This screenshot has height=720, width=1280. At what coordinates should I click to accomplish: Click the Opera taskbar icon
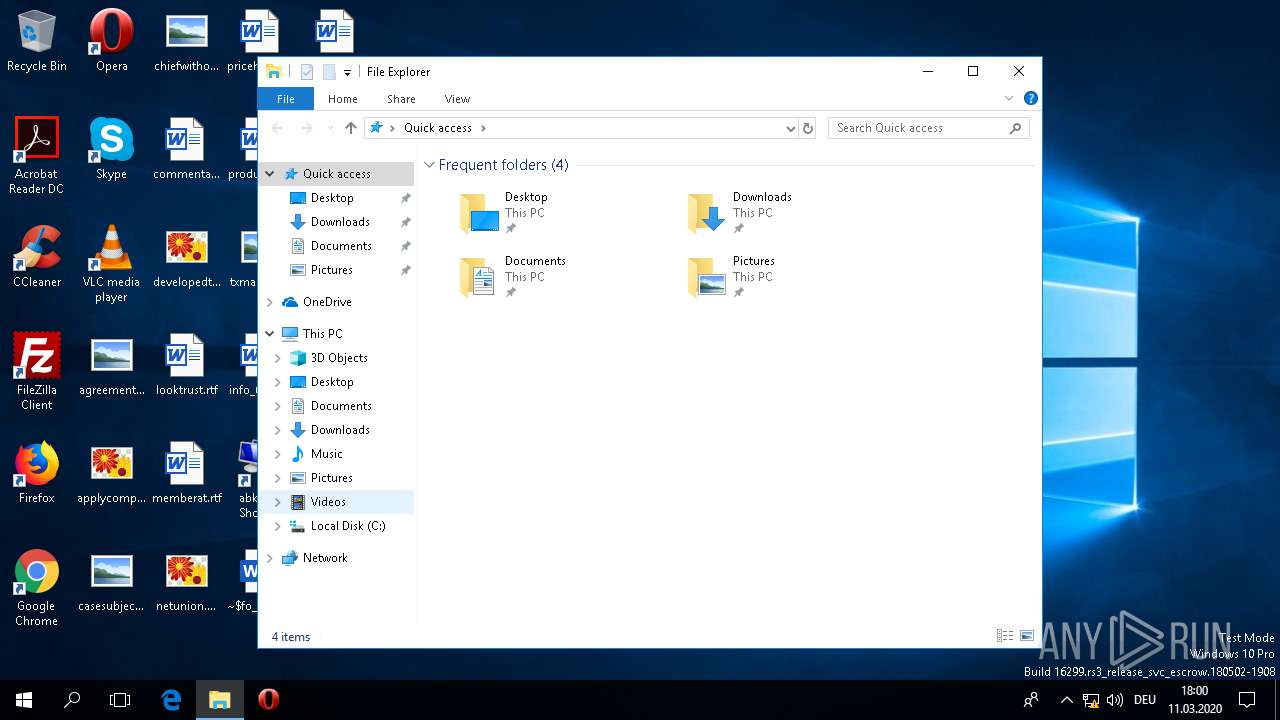(268, 700)
